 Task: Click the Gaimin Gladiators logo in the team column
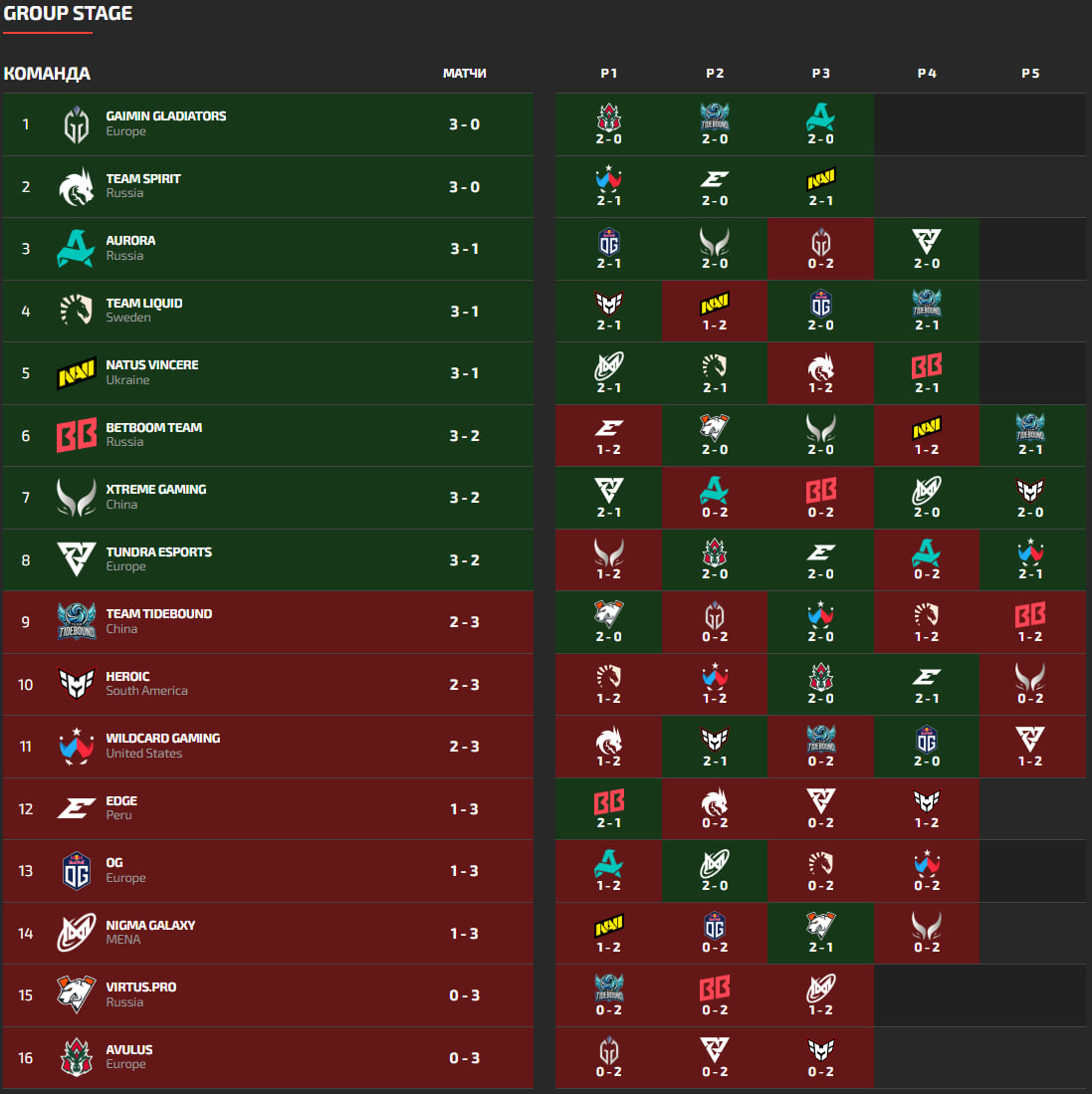[77, 124]
